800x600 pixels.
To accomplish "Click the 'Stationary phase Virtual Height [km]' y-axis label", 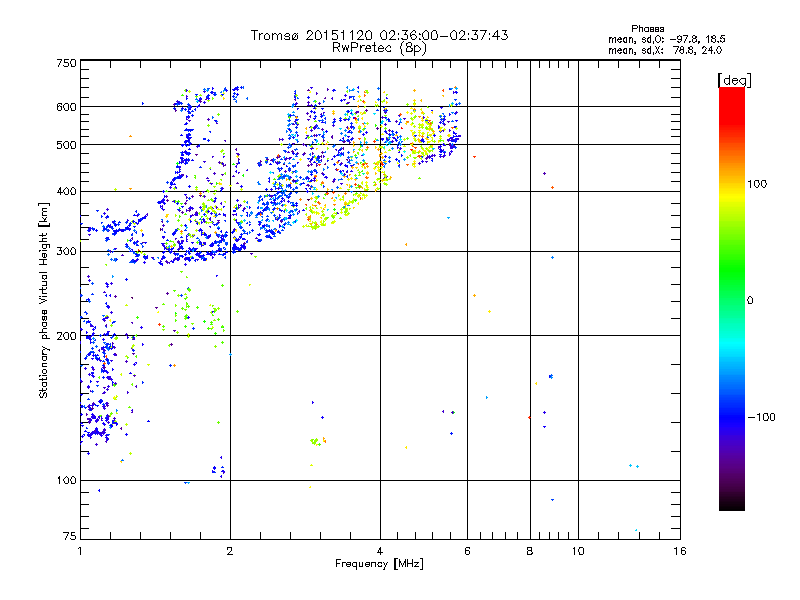I will tap(44, 301).
